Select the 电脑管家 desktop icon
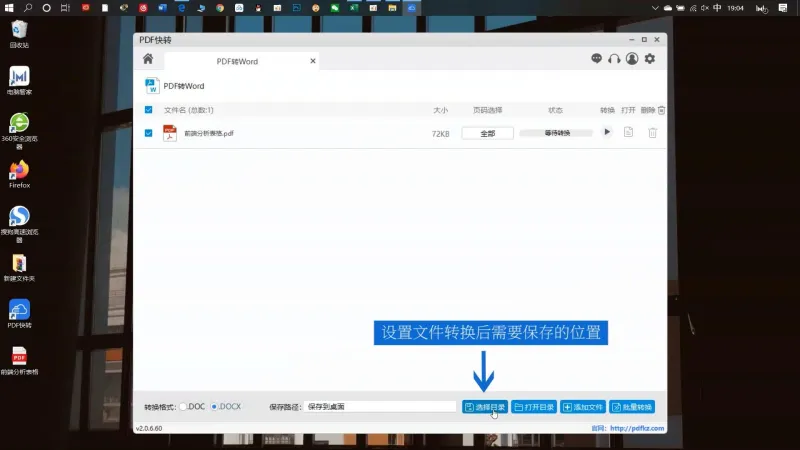Viewport: 800px width, 450px height. [x=19, y=81]
